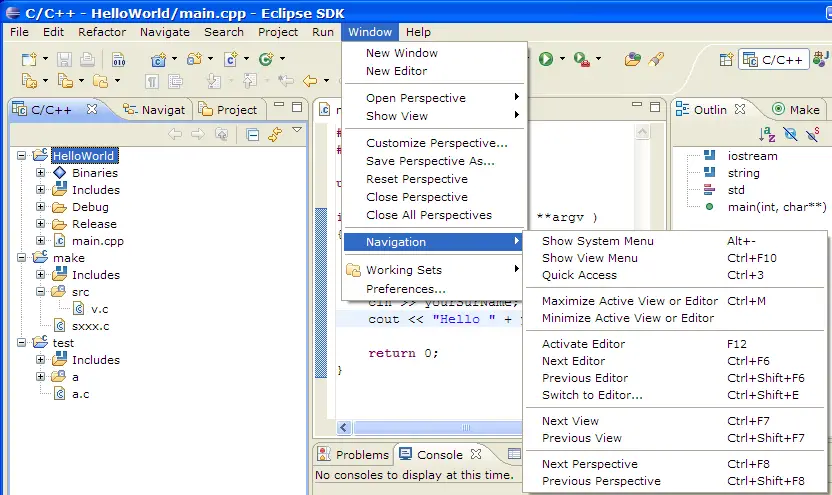Click the Search flashlight toolbar icon
This screenshot has height=495, width=832.
pos(656,59)
